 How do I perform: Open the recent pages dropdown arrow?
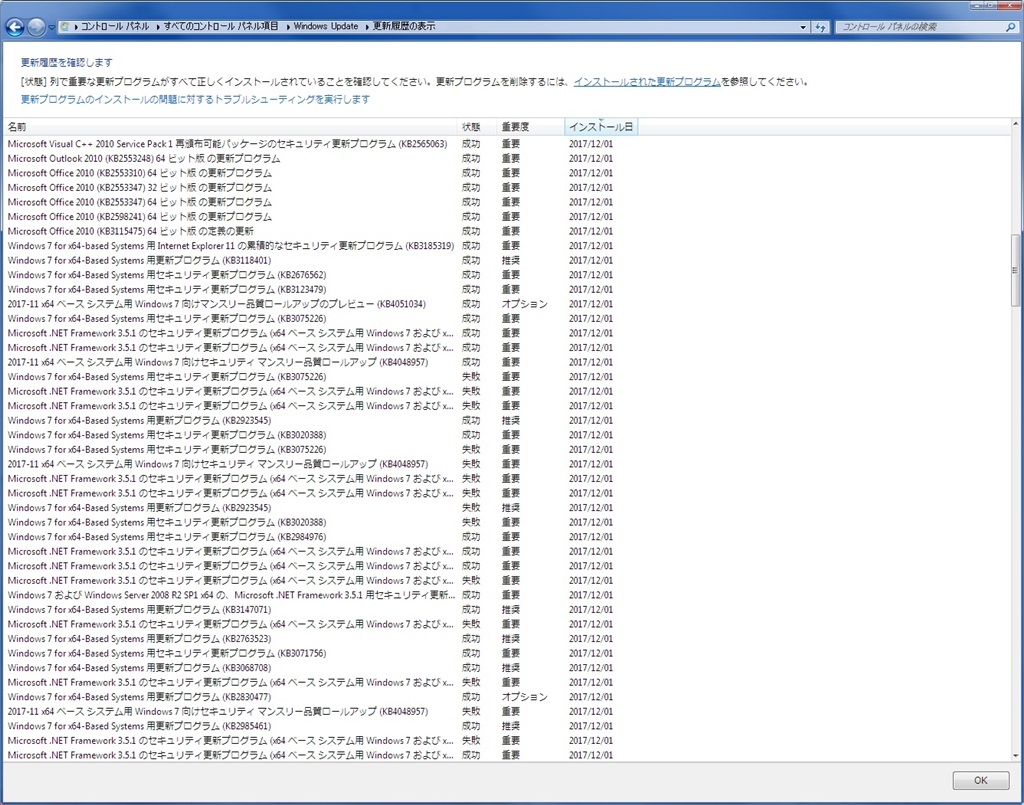pyautogui.click(x=52, y=27)
